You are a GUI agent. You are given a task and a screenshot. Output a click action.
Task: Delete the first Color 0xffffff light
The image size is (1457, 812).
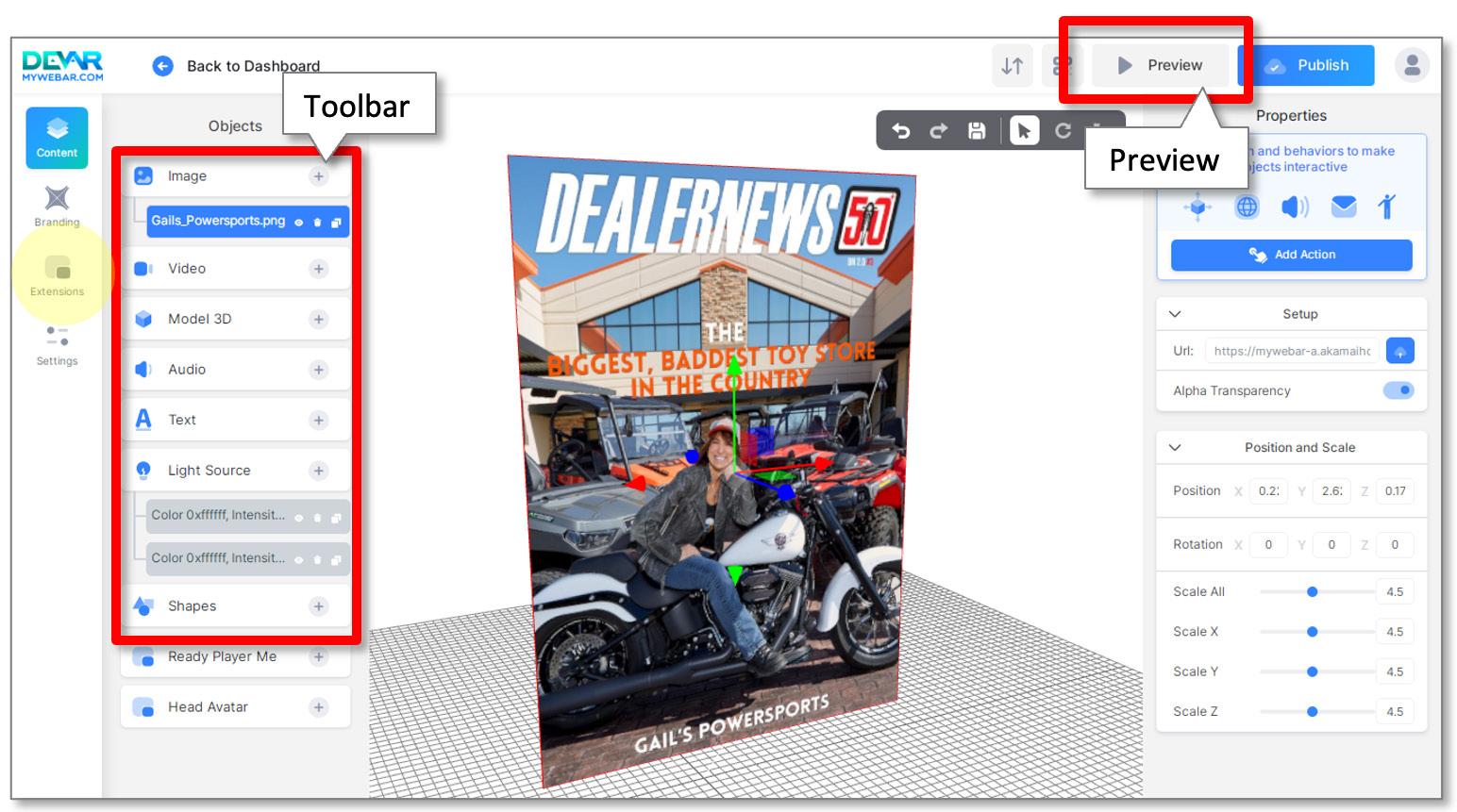coord(317,517)
